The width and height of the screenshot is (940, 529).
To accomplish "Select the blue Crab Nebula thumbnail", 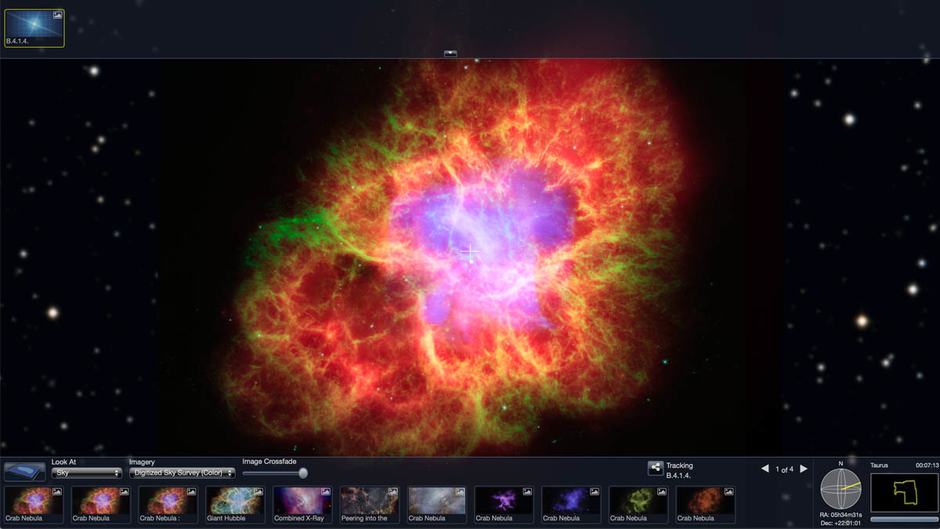I will (570, 504).
